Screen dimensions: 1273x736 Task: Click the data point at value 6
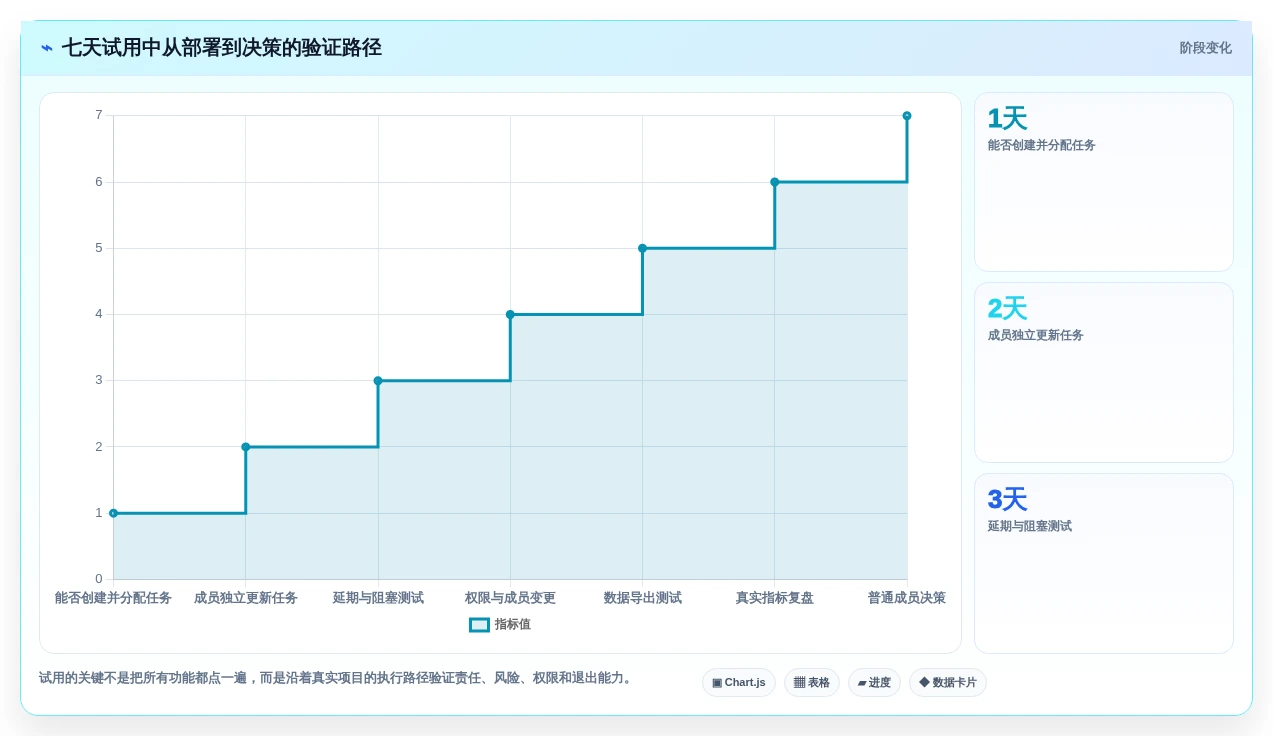pos(775,182)
